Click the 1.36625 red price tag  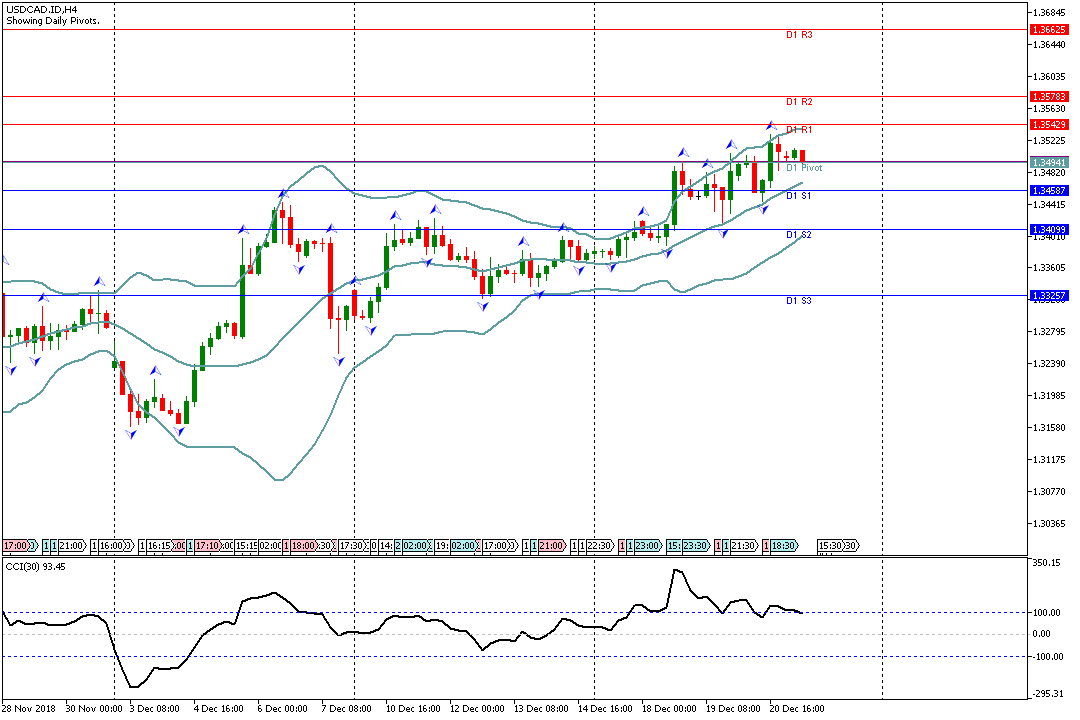(1049, 30)
